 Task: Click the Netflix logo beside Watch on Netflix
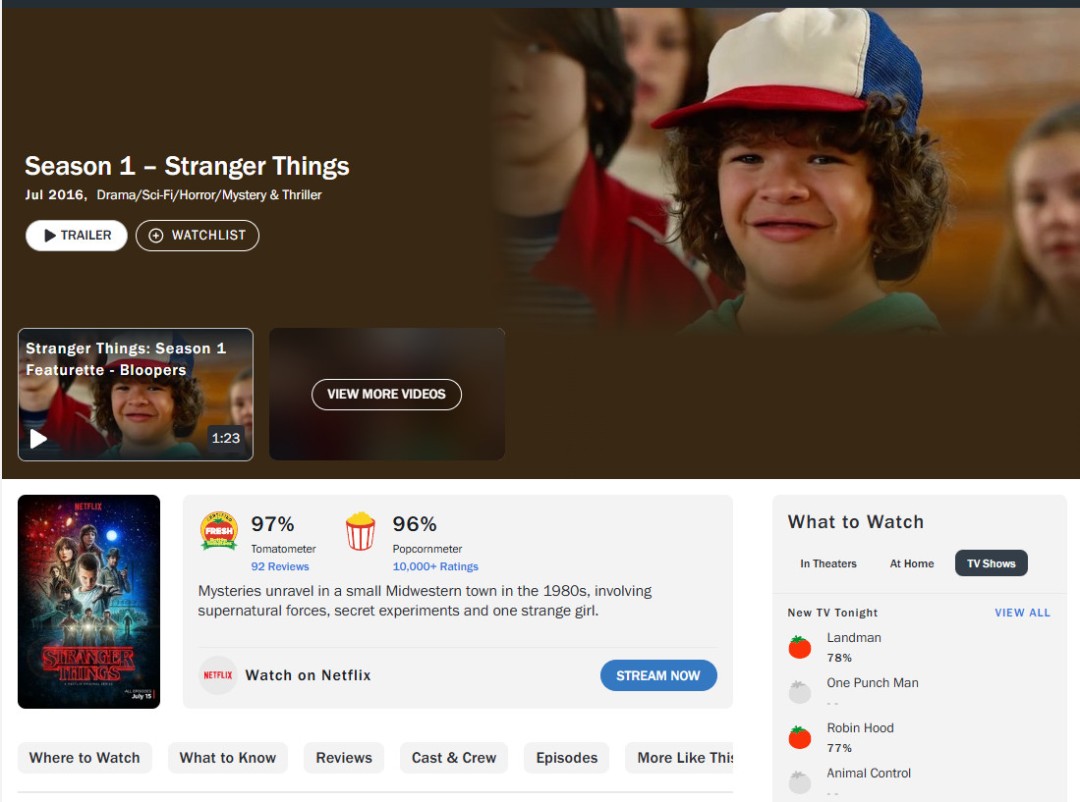pyautogui.click(x=218, y=675)
